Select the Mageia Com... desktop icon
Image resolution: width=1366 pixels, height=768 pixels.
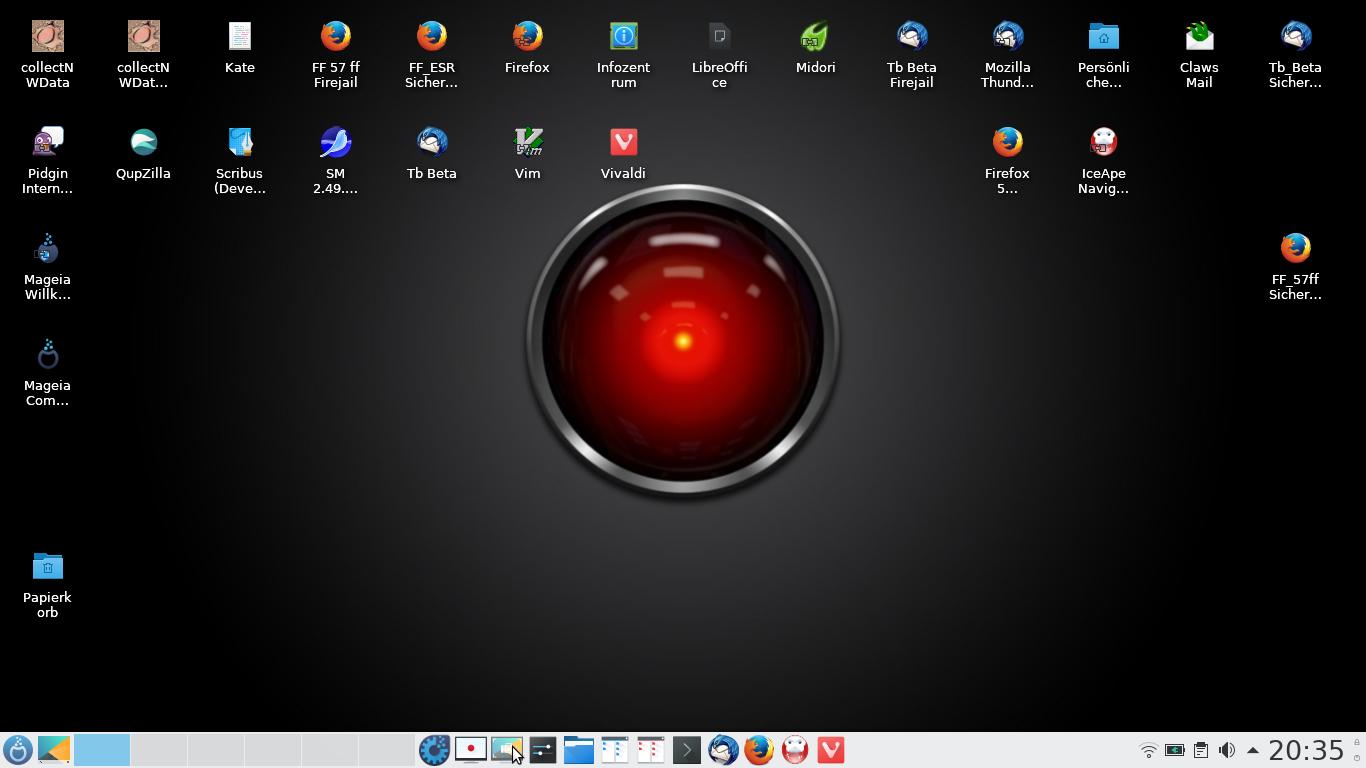47,372
